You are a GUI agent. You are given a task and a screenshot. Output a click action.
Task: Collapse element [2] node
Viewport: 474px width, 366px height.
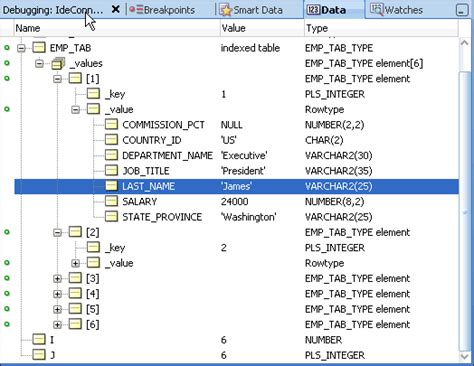click(57, 233)
